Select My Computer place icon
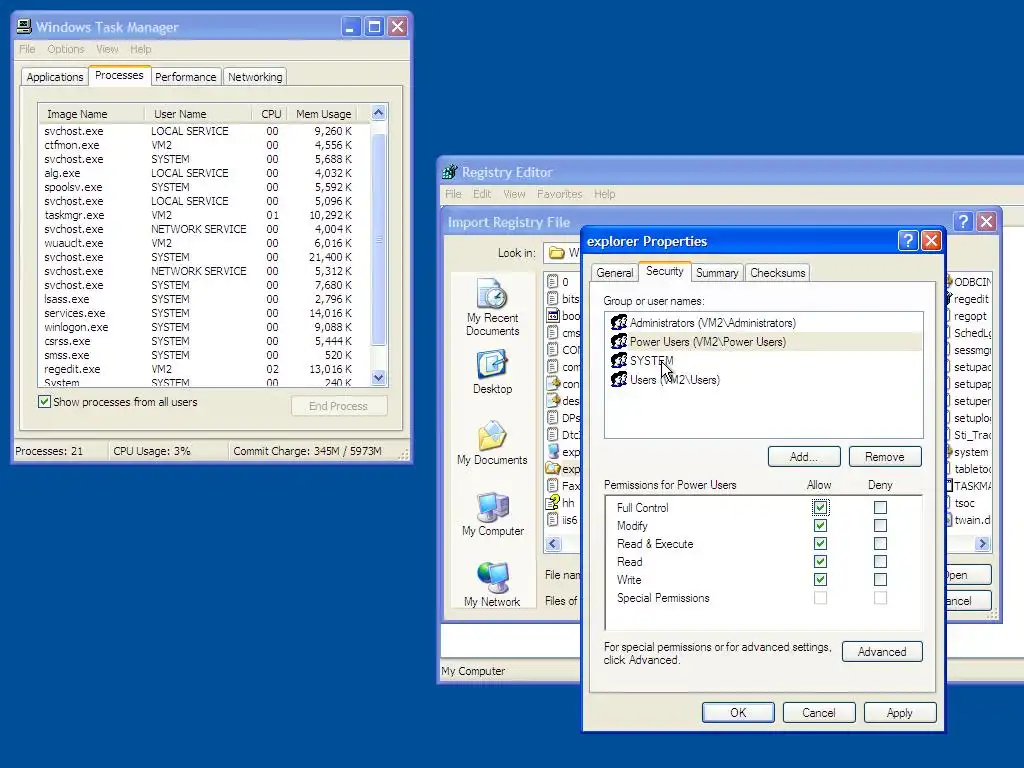The image size is (1024, 768). click(x=492, y=514)
